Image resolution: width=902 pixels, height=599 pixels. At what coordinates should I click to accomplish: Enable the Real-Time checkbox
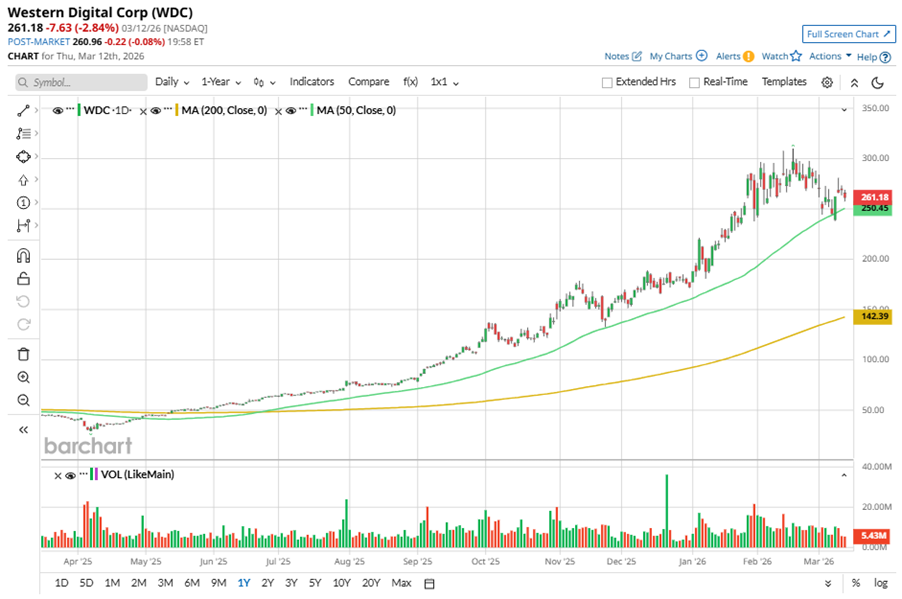tap(694, 83)
